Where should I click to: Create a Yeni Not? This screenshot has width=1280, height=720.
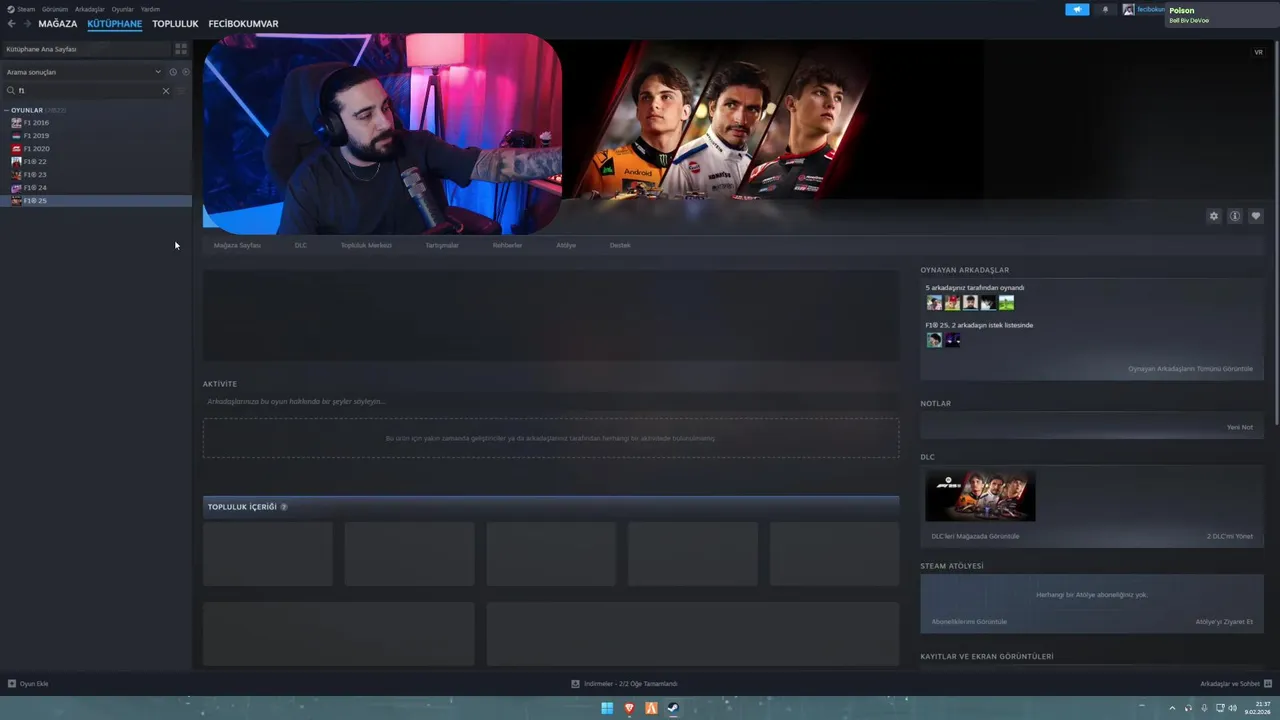pos(1240,427)
